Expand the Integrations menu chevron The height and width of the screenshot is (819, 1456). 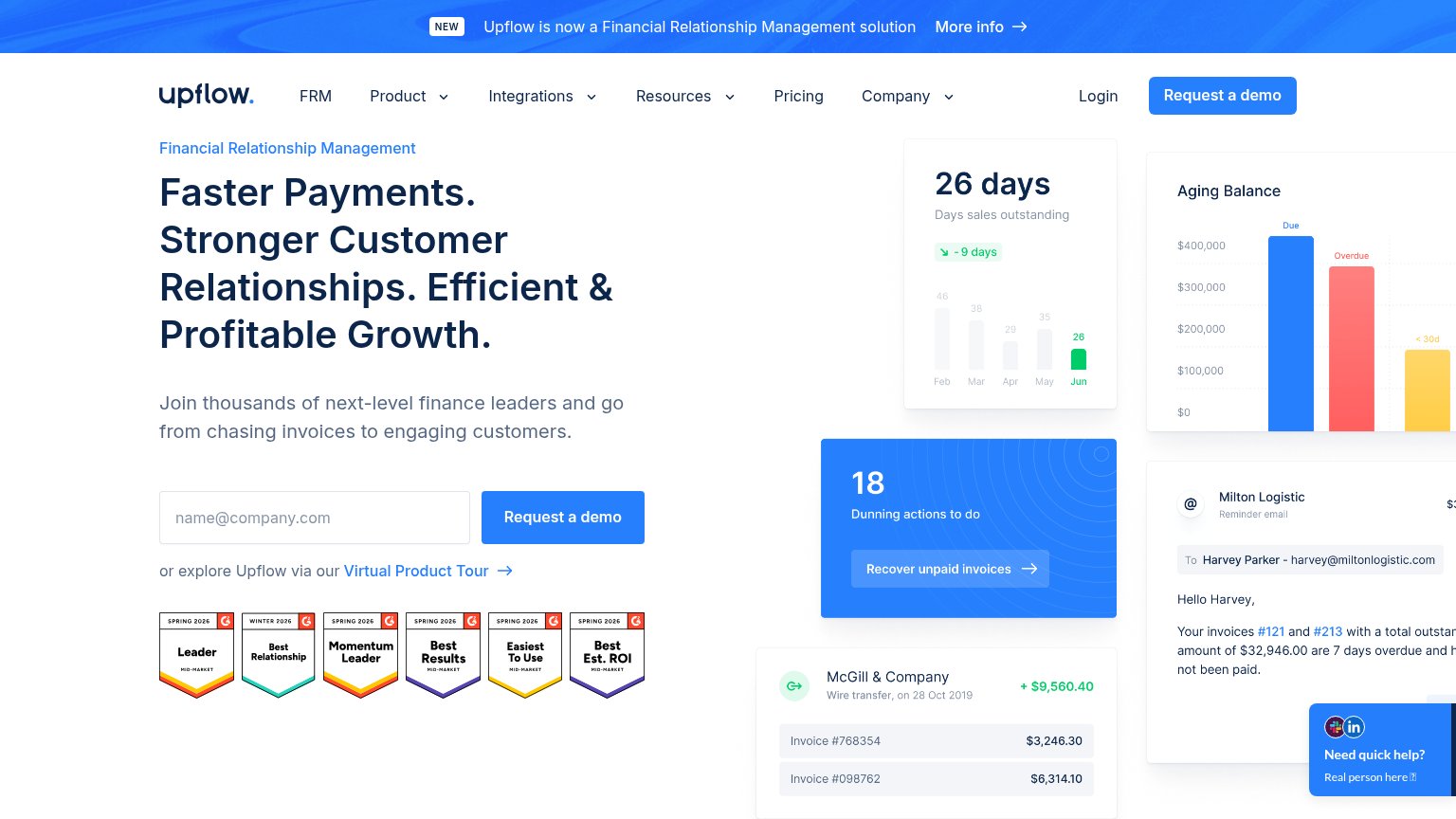tap(591, 97)
